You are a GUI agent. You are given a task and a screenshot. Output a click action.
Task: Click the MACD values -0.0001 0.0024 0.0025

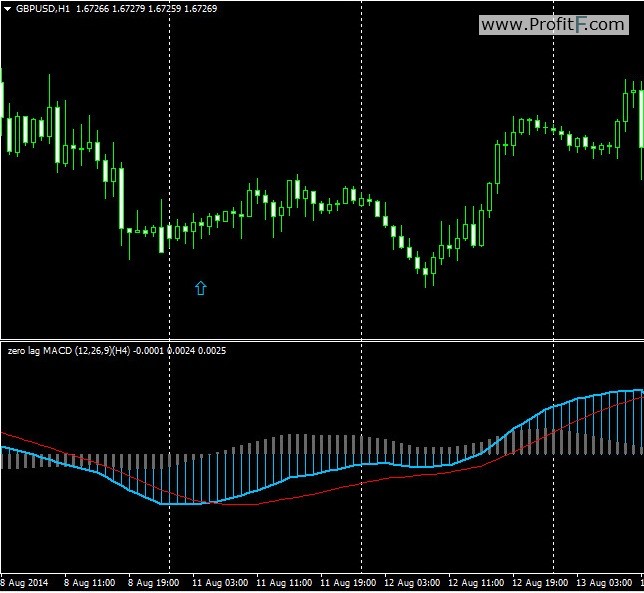(179, 351)
